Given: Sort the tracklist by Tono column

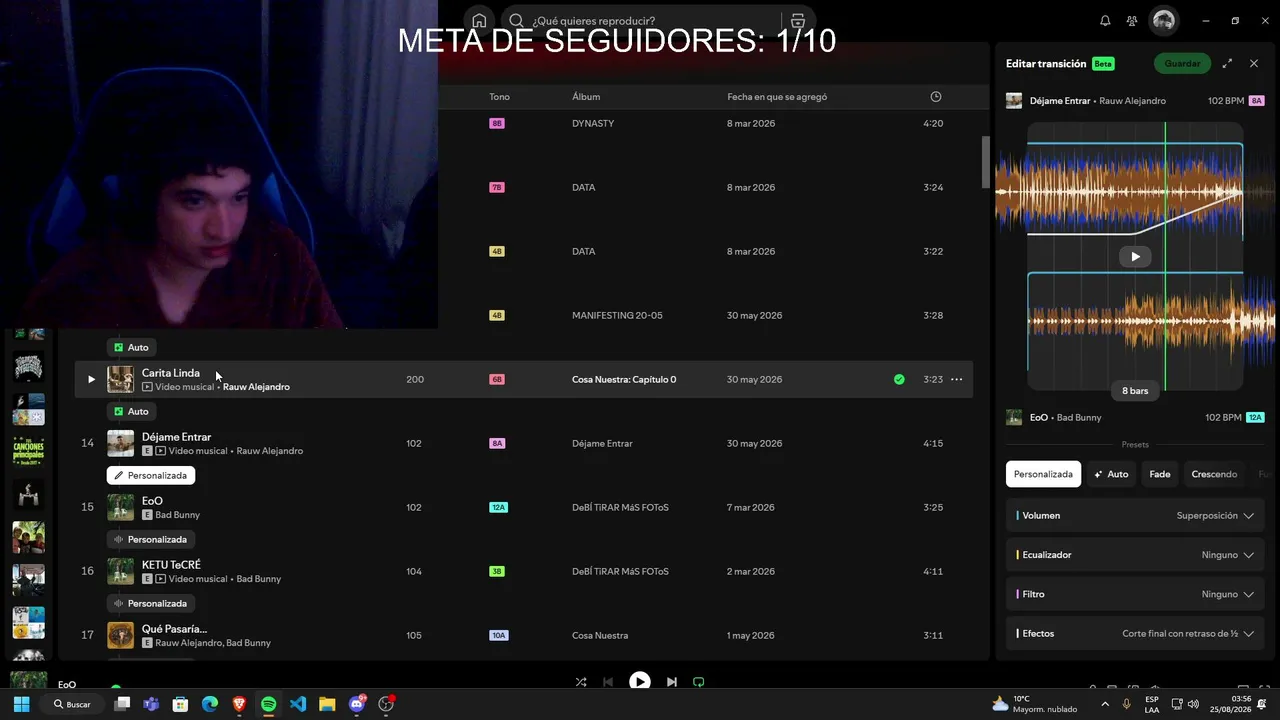Looking at the screenshot, I should click(x=499, y=97).
